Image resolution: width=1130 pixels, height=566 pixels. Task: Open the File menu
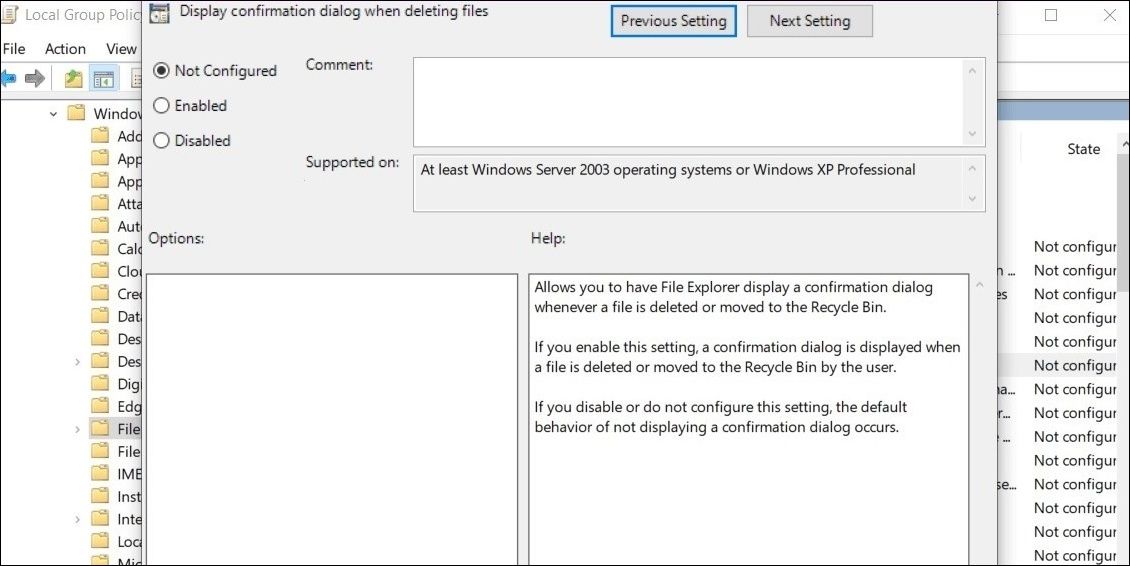[x=14, y=49]
